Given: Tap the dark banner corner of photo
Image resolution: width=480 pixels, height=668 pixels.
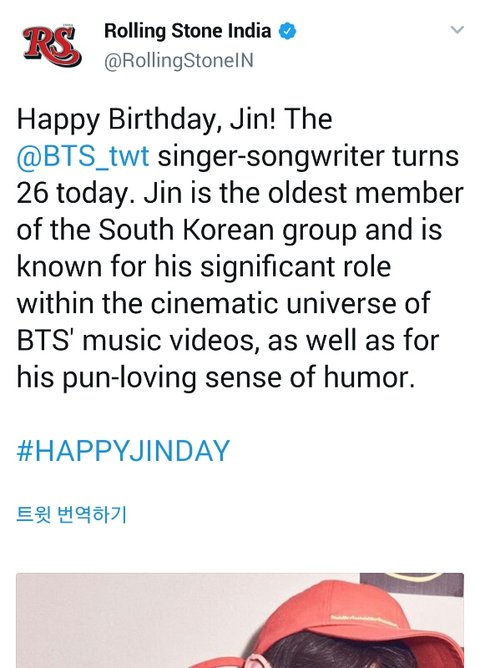Looking at the screenshot, I should click(x=411, y=584).
